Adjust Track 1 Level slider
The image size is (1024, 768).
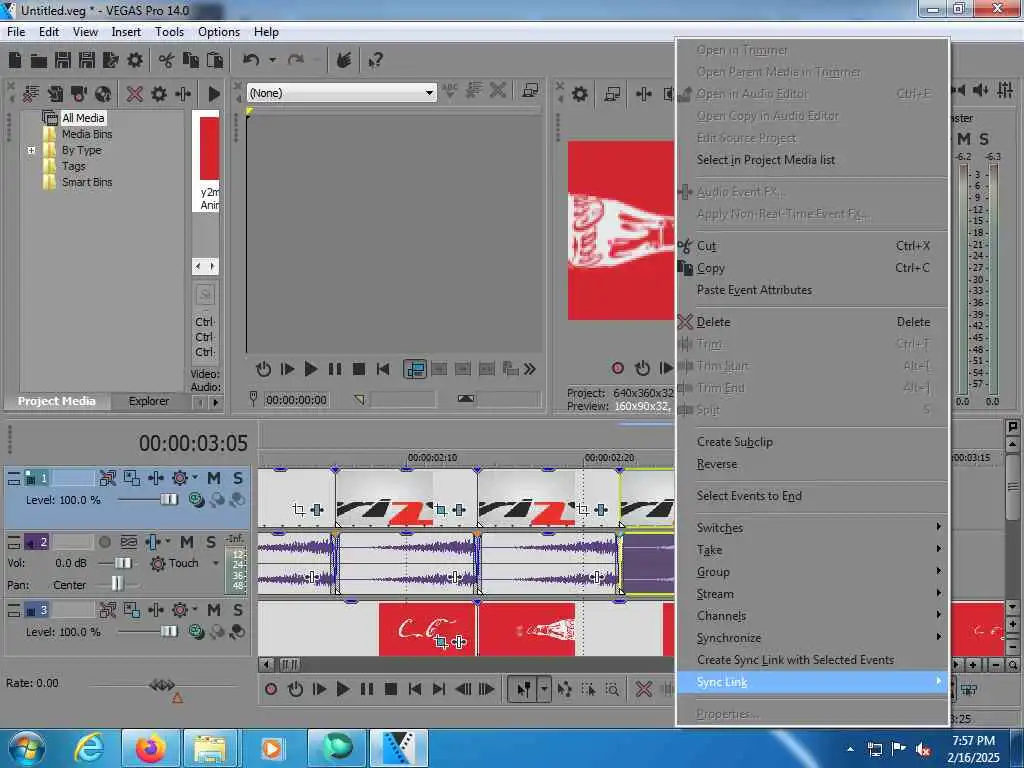point(168,500)
